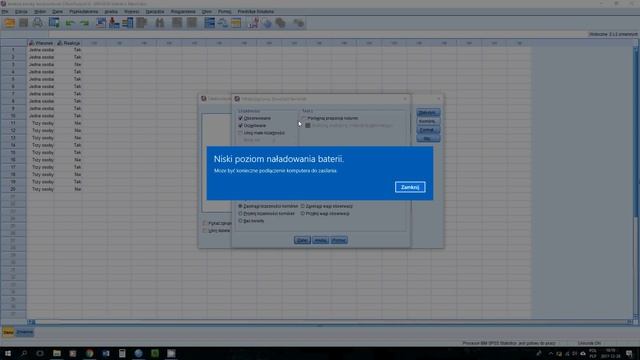Screen dimensions: 640x360
Task: Open data file toolbar icon
Action: click(x=10, y=23)
